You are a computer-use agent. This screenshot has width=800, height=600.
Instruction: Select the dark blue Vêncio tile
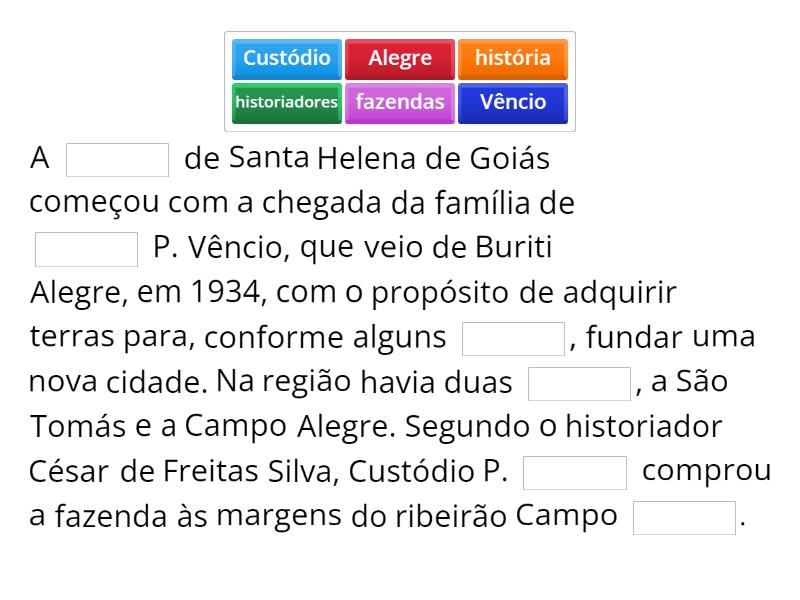click(x=512, y=102)
